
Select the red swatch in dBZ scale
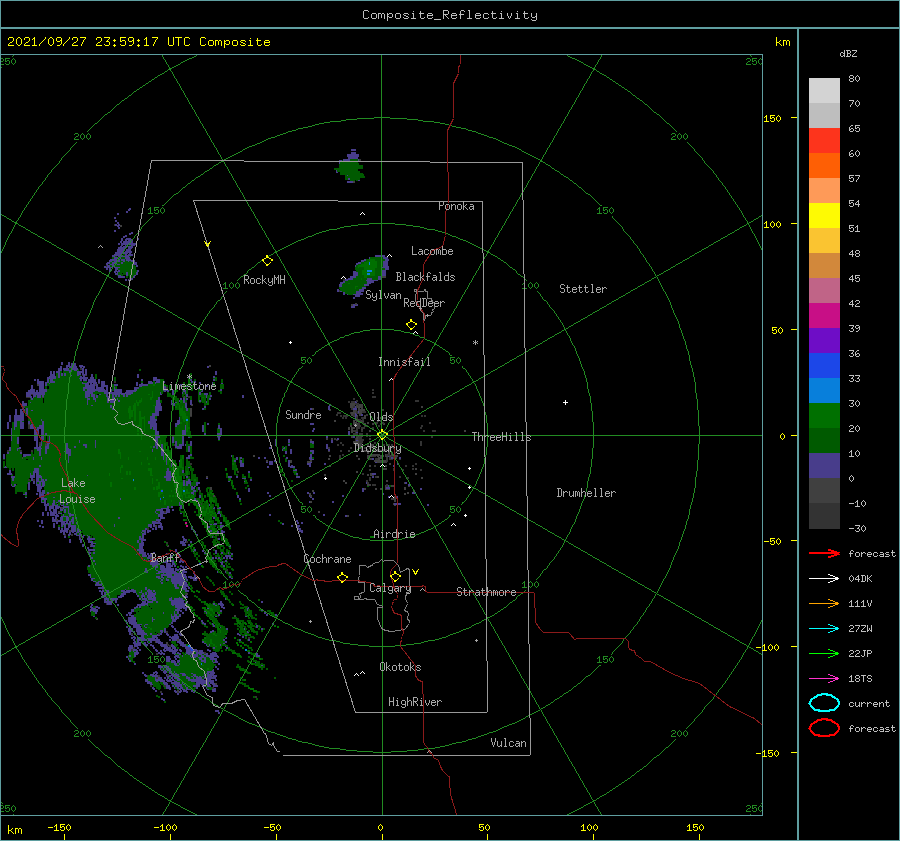point(824,140)
